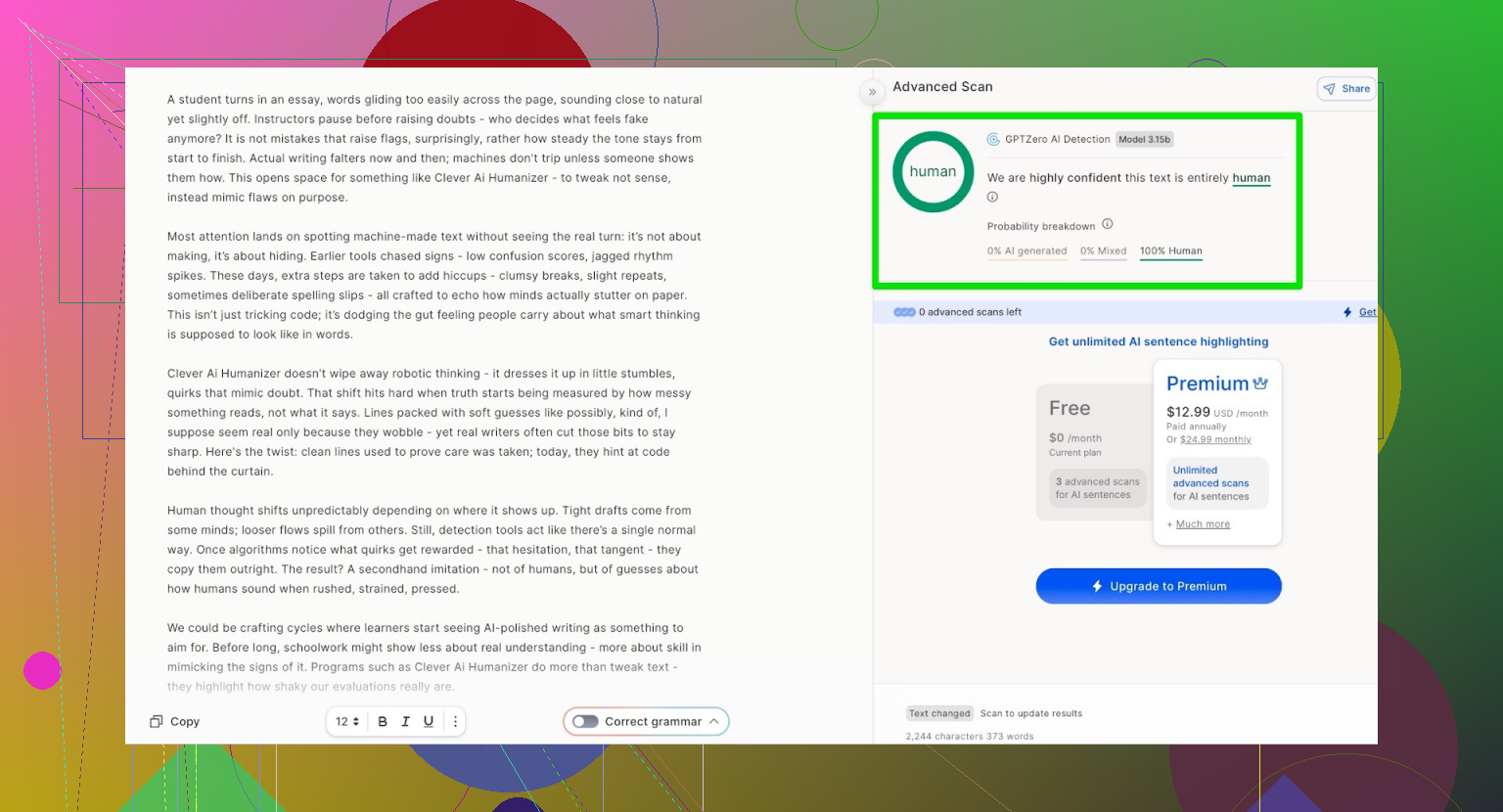
Task: Select the 0% AI generated breakdown tab
Action: (1026, 251)
